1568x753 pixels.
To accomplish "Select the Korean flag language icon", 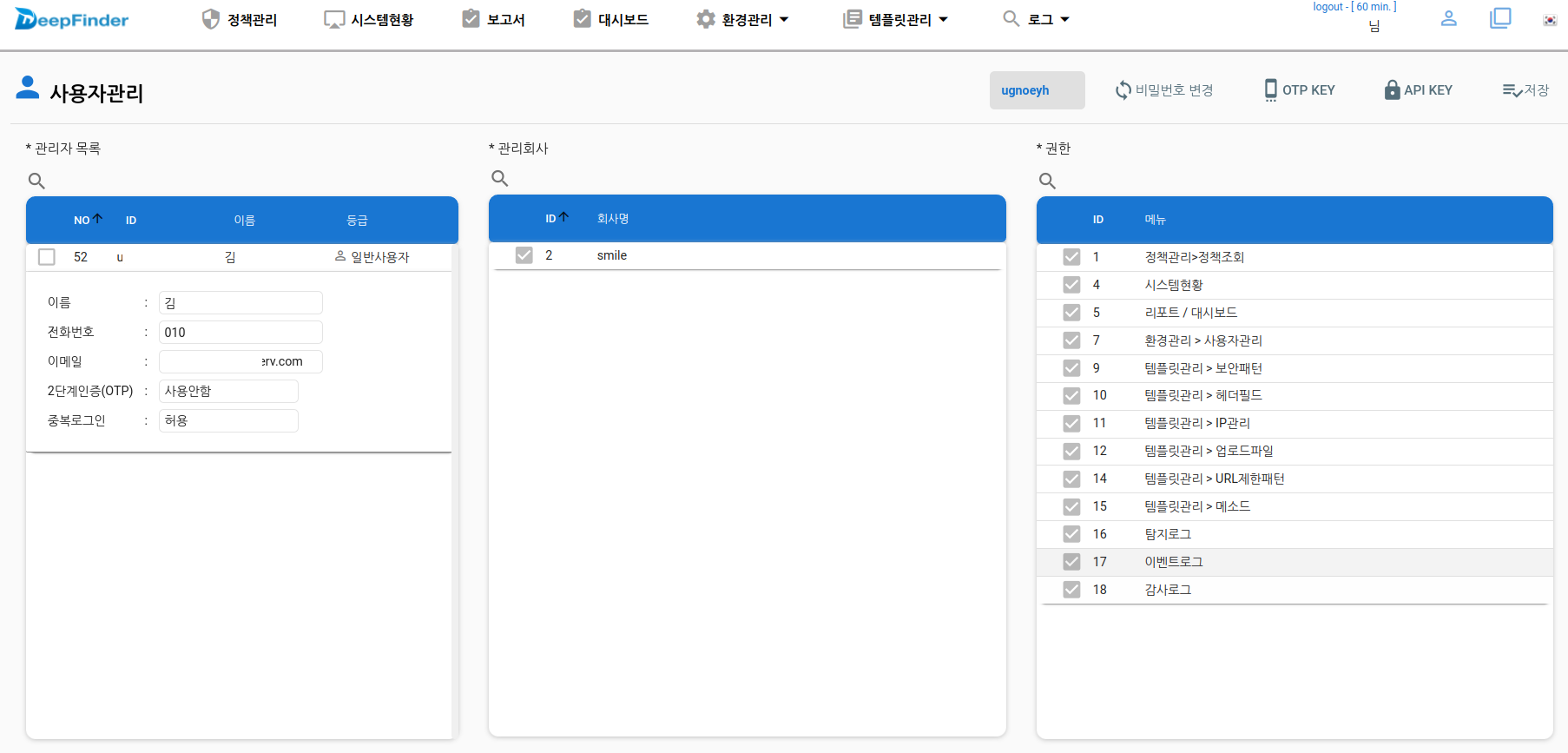I will coord(1549,20).
